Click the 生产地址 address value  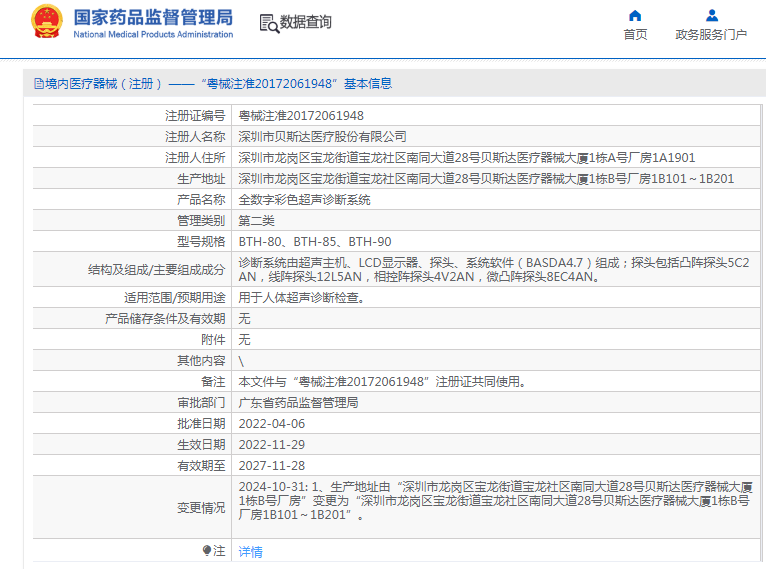tap(486, 179)
